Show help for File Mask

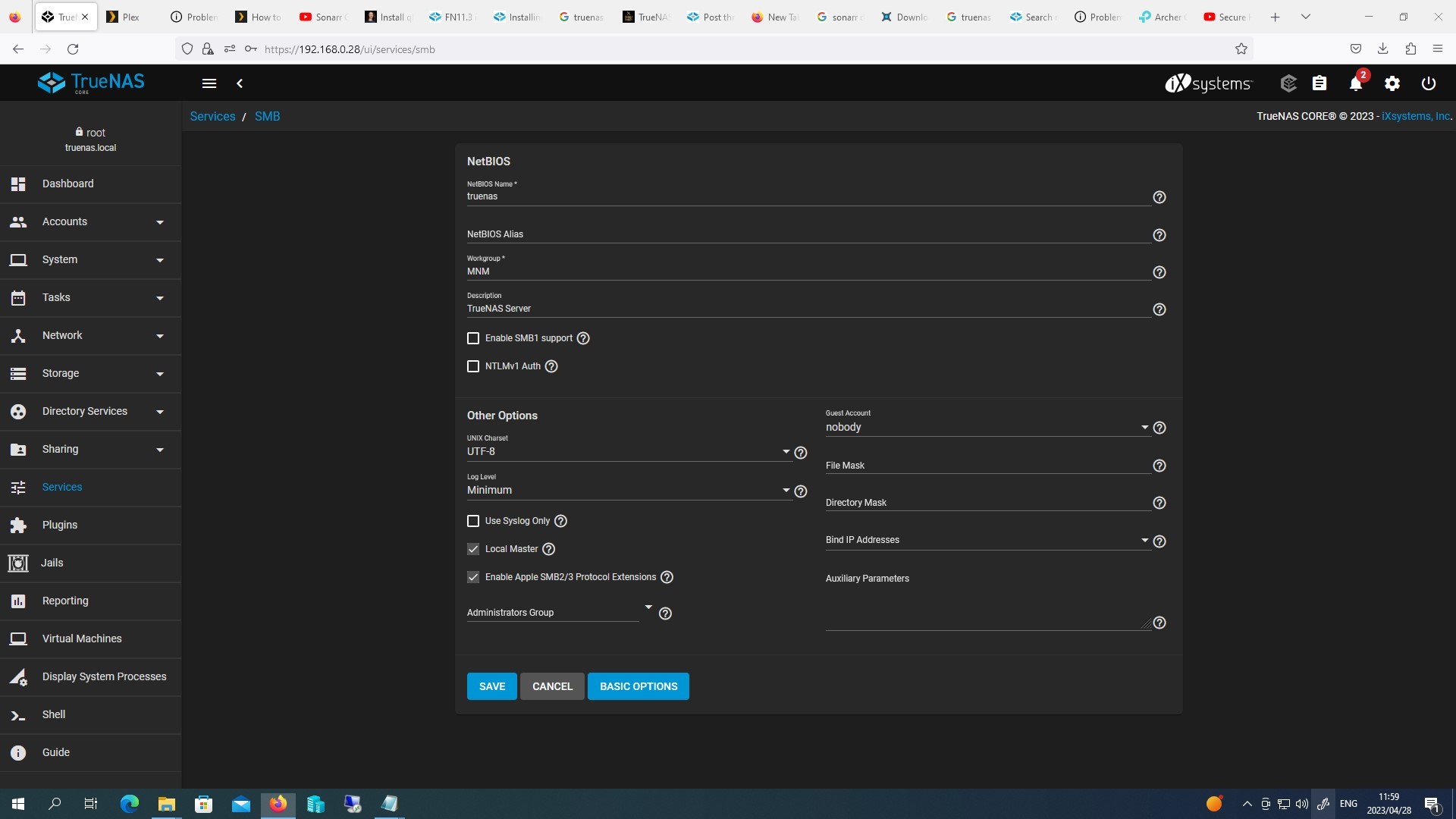point(1159,466)
